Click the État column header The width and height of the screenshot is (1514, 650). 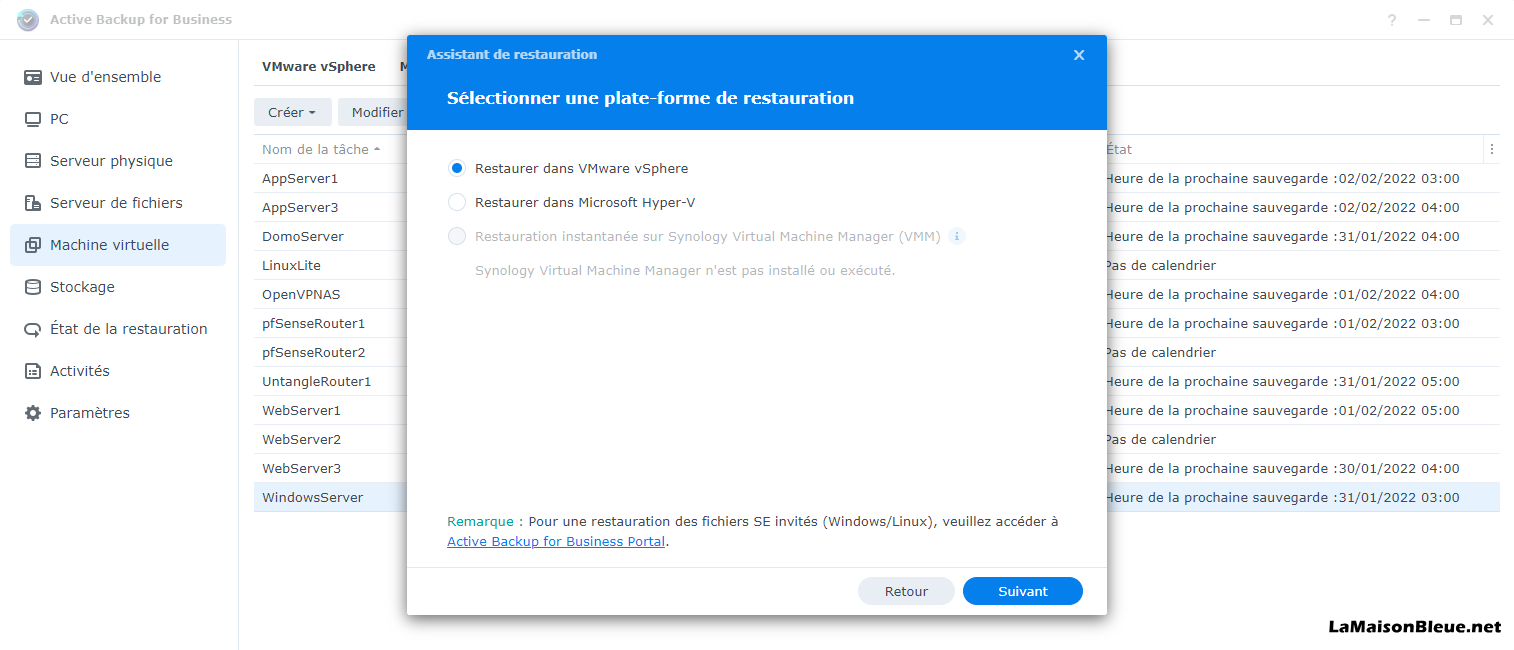[1119, 149]
